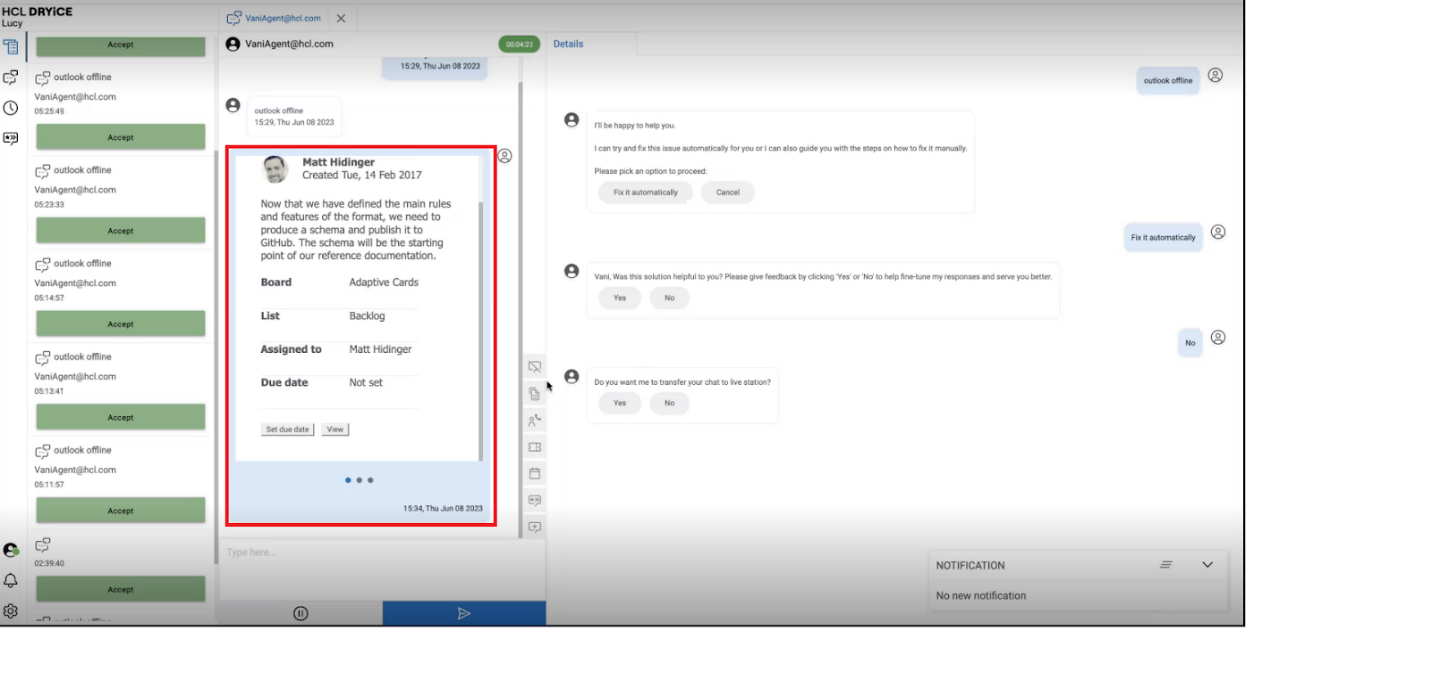Click the notification list filter icon
This screenshot has height=679, width=1431.
click(x=1166, y=565)
